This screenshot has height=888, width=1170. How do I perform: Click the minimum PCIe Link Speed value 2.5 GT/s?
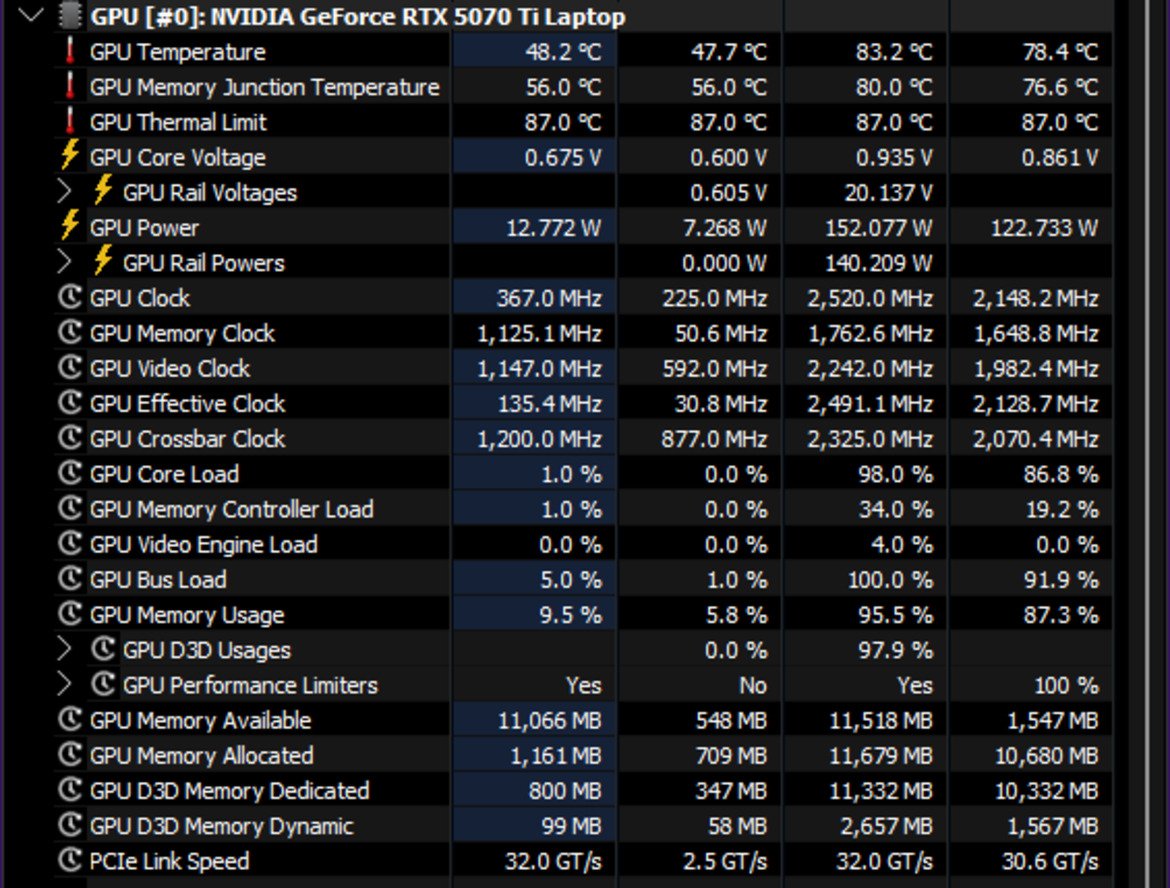(x=725, y=861)
